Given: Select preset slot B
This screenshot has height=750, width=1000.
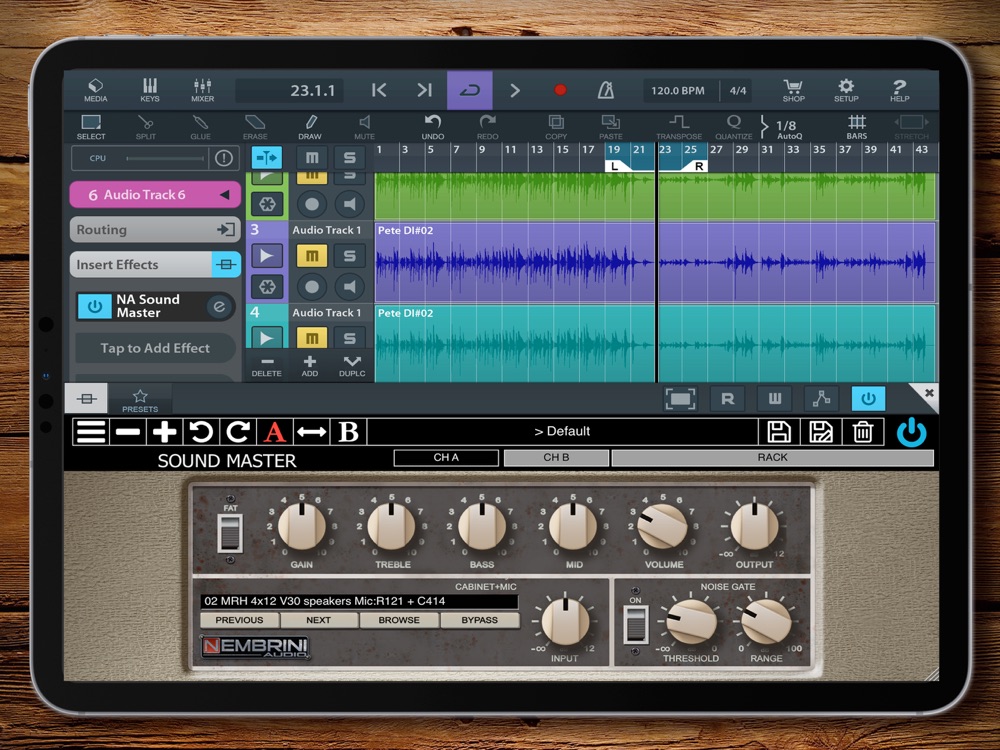Looking at the screenshot, I should [348, 432].
